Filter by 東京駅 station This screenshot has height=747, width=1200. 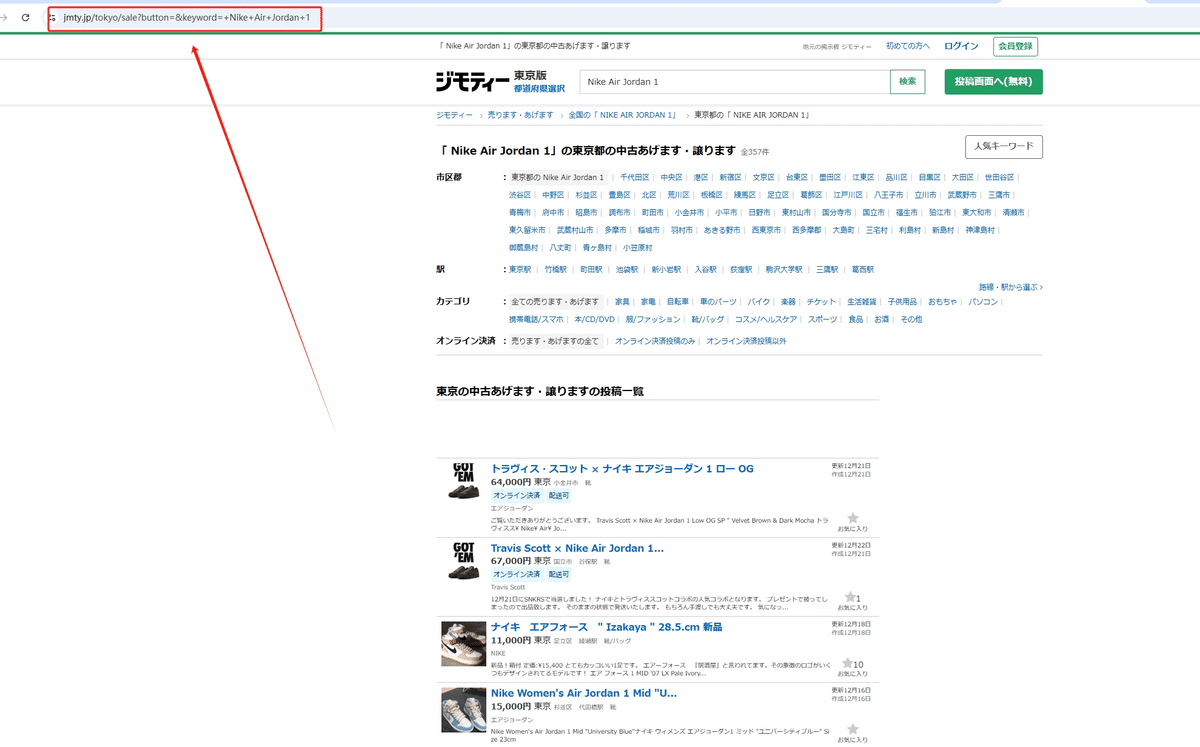click(x=520, y=269)
